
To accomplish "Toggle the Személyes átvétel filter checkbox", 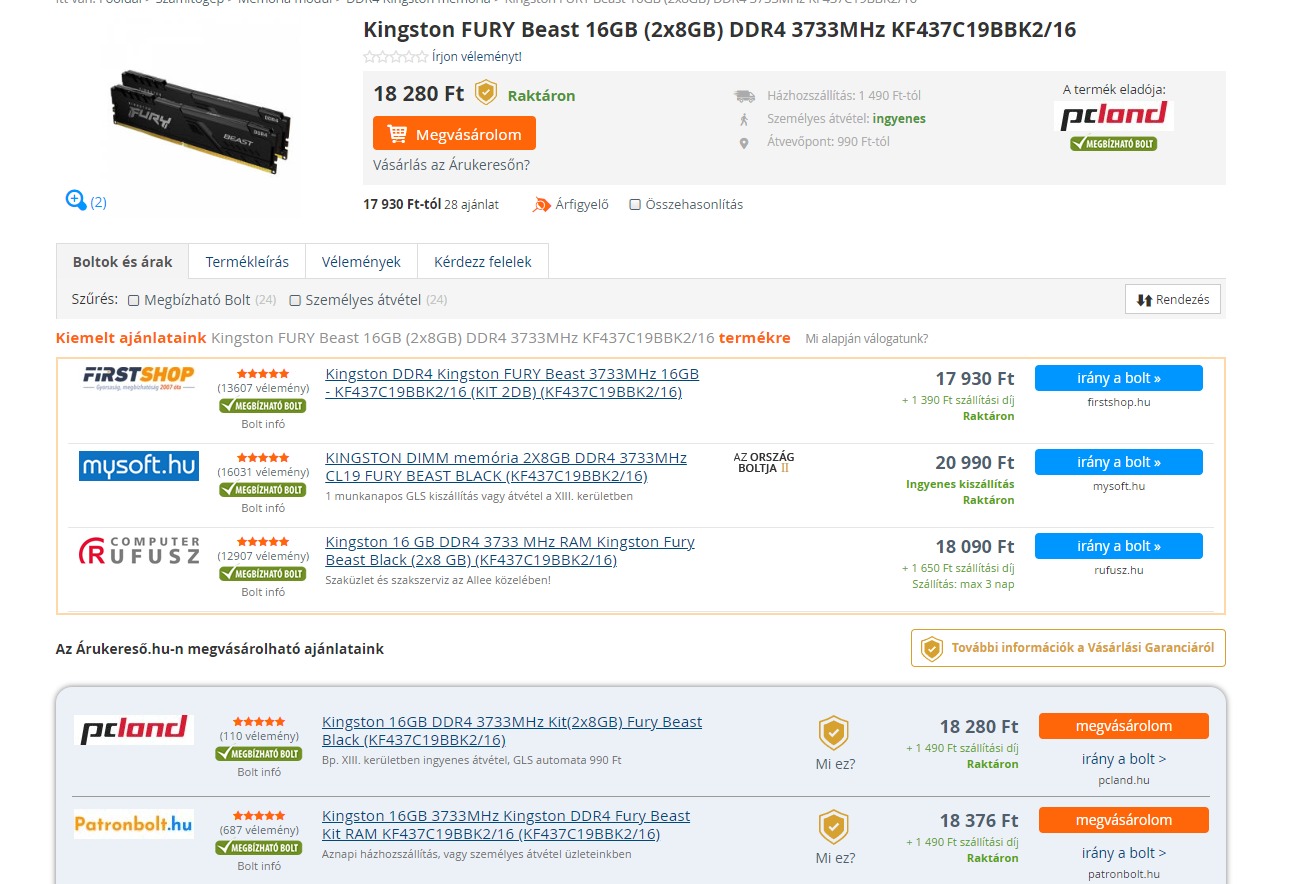I will [x=295, y=300].
